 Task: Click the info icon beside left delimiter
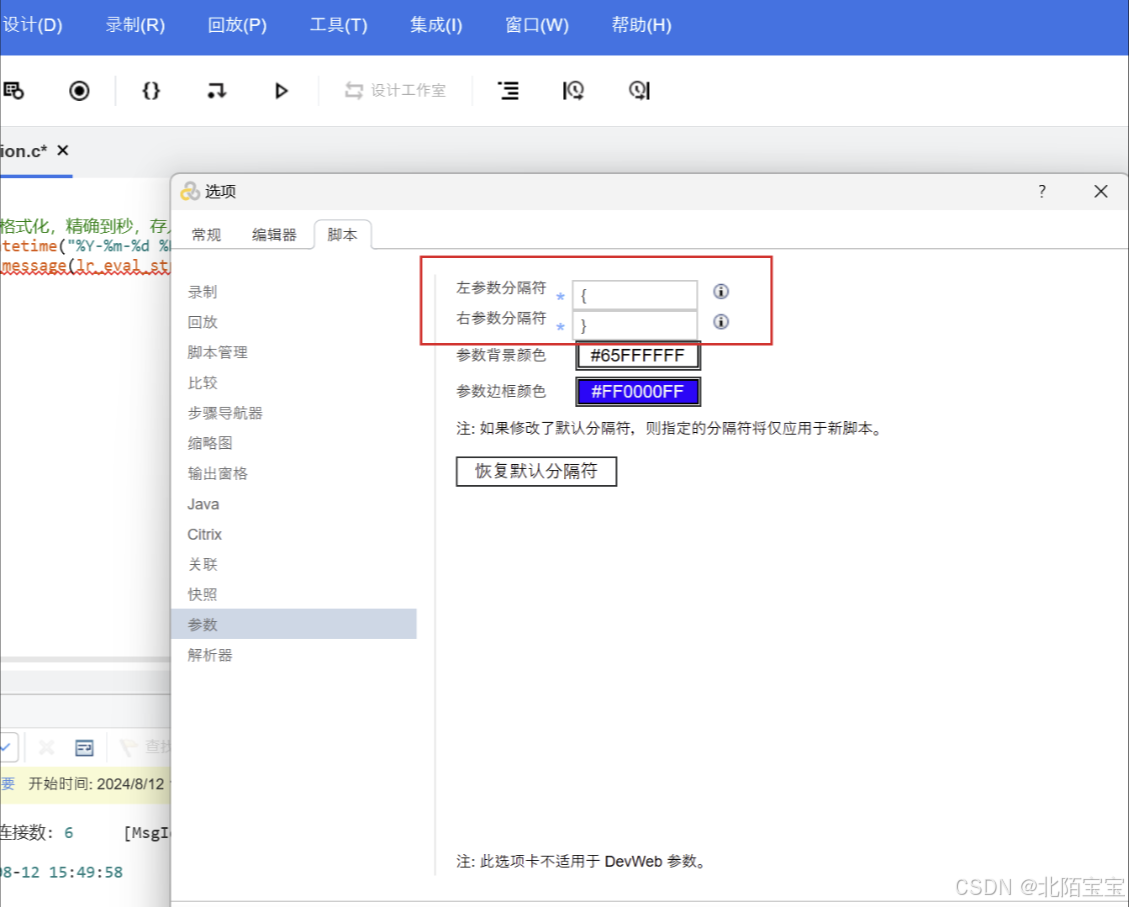click(721, 292)
